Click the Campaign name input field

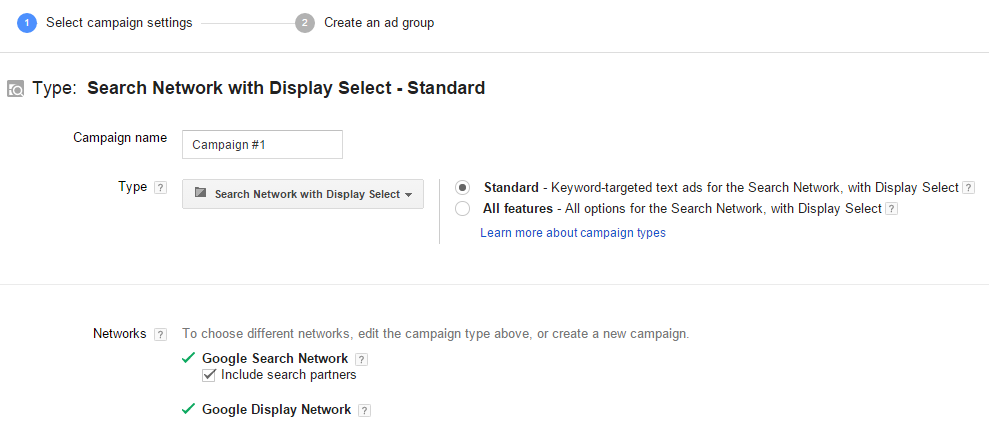click(x=262, y=144)
